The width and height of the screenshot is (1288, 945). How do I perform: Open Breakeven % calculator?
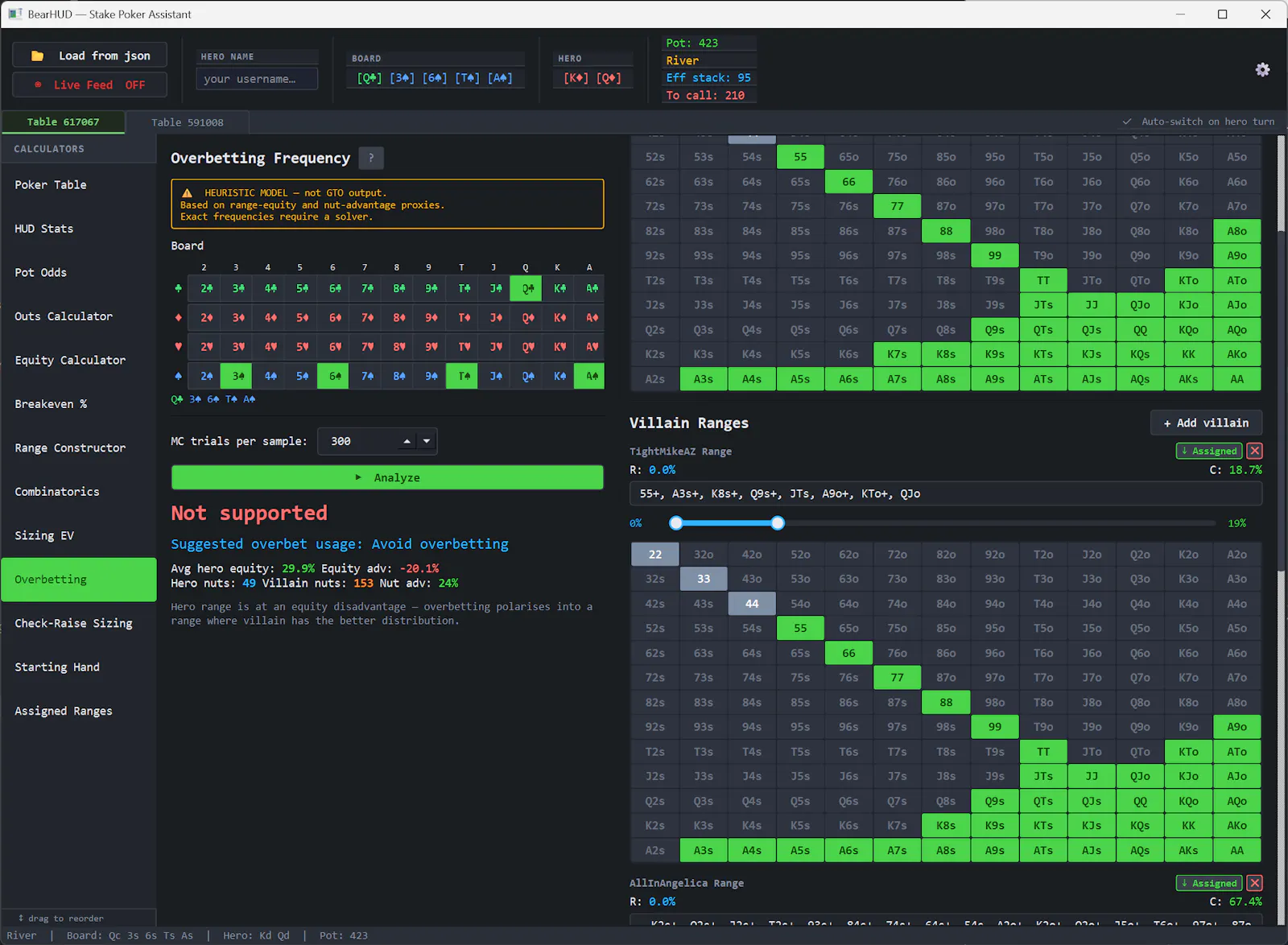pyautogui.click(x=79, y=404)
